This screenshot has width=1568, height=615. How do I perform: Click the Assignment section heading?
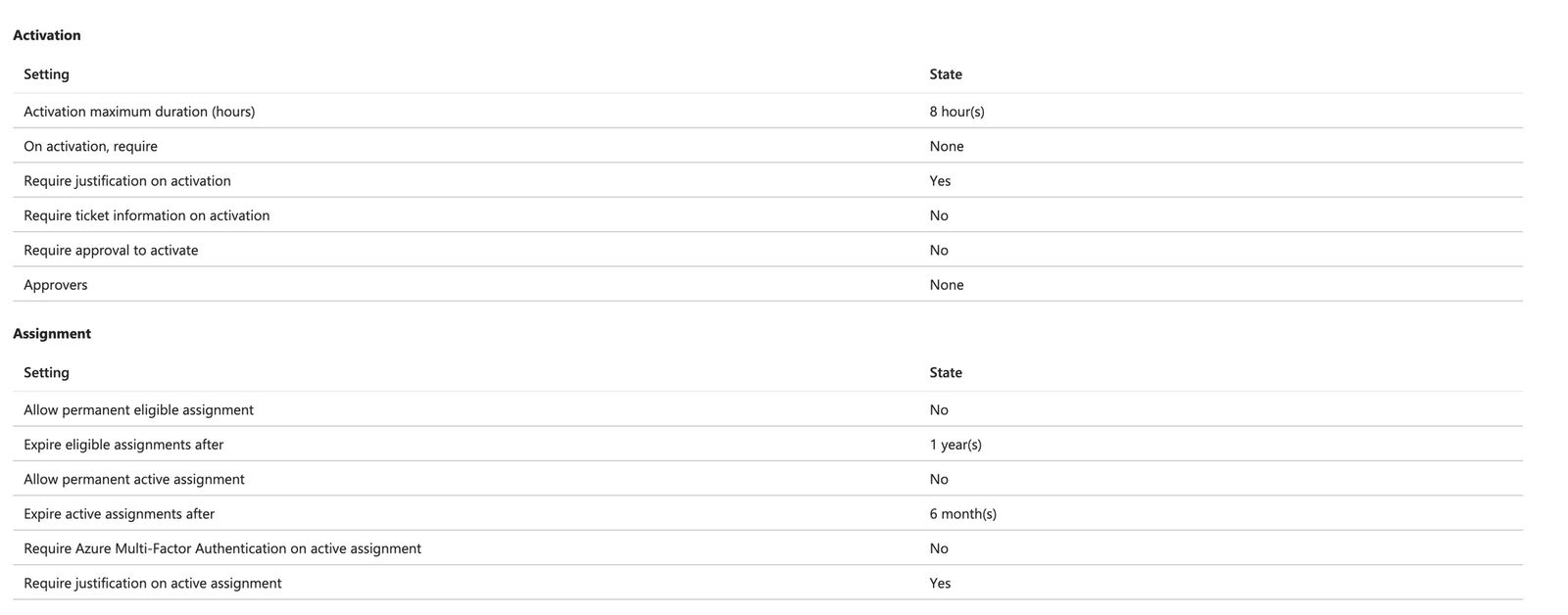pos(51,334)
